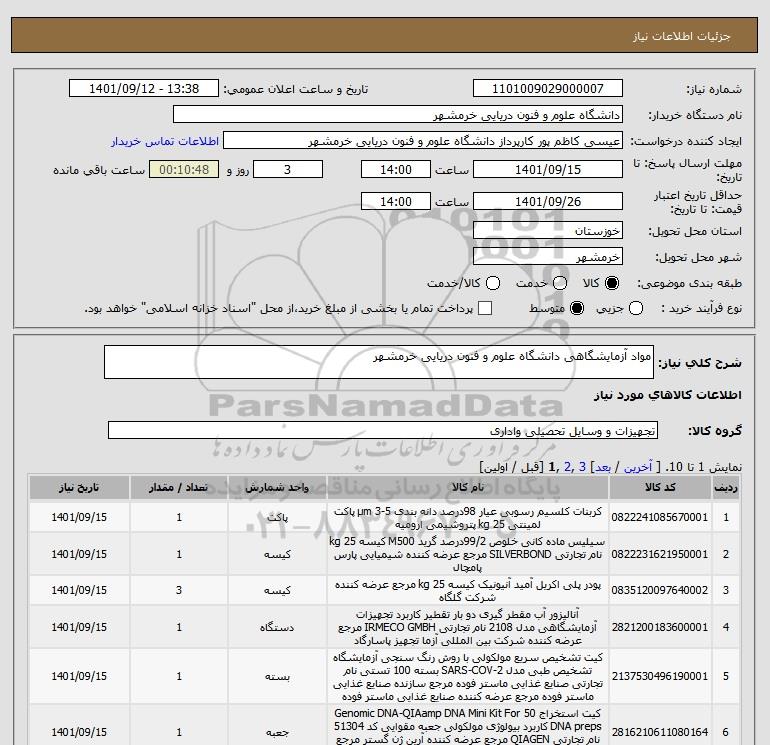The image size is (770, 745).
Task: Click the QIAamp DNA Mini Kit item name
Action: point(468,726)
